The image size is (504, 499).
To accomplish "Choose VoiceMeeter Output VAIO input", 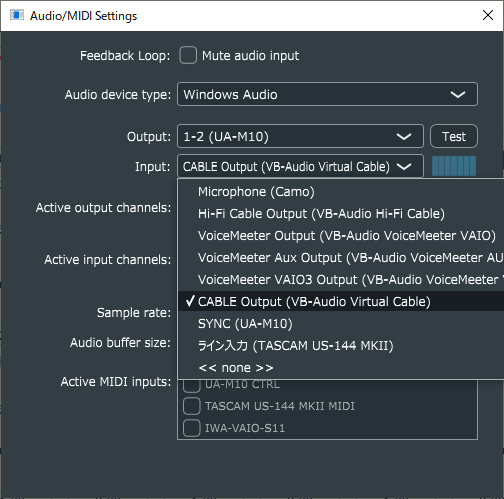I will click(x=341, y=236).
